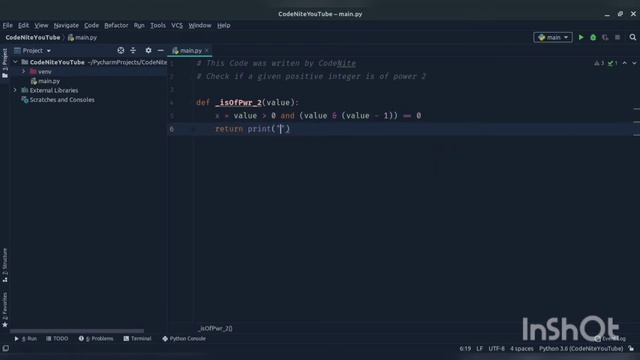Run the main configuration with green play icon
Viewport: 640px width, 360px height.
point(581,38)
